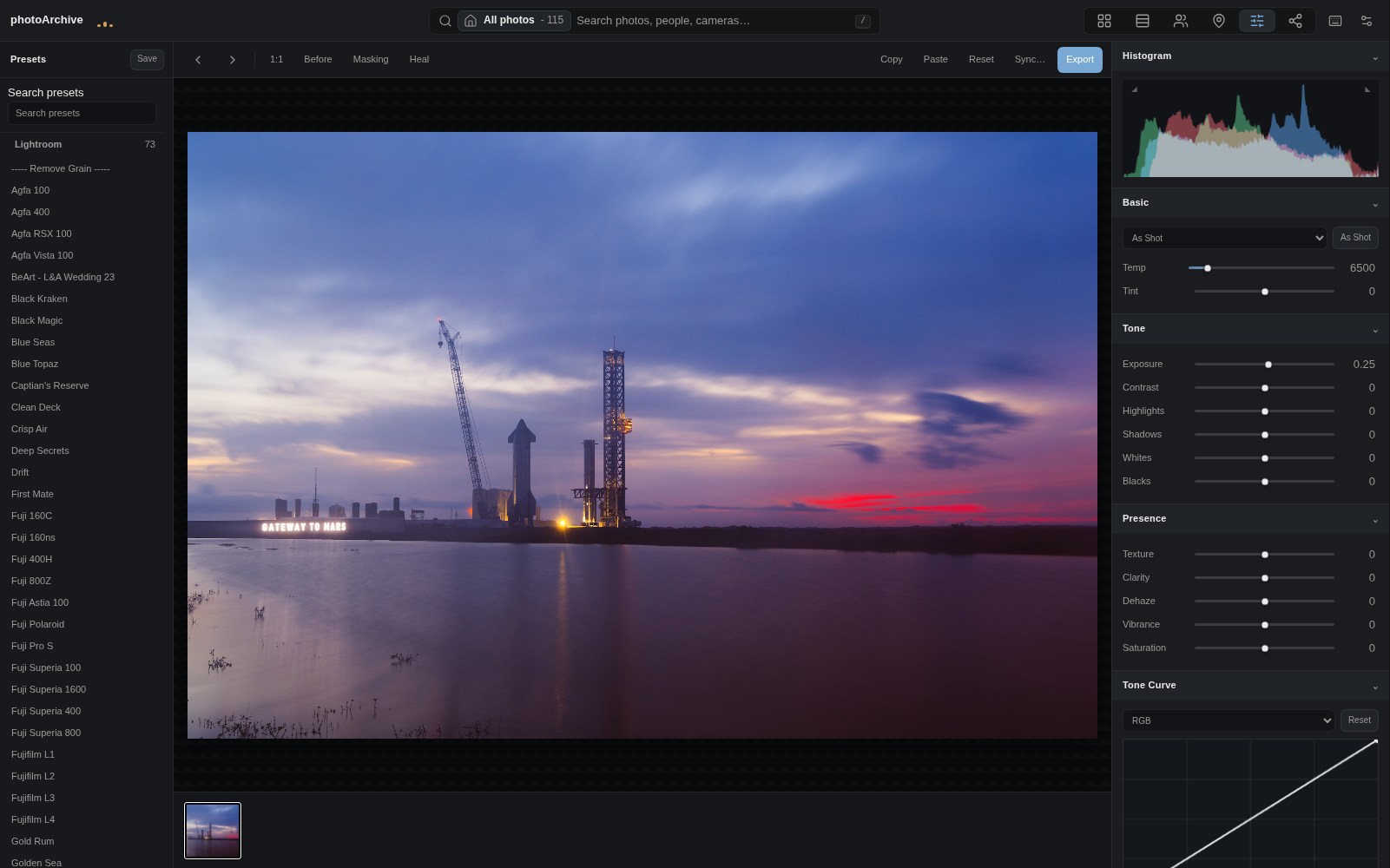Open the People view

pyautogui.click(x=1181, y=21)
